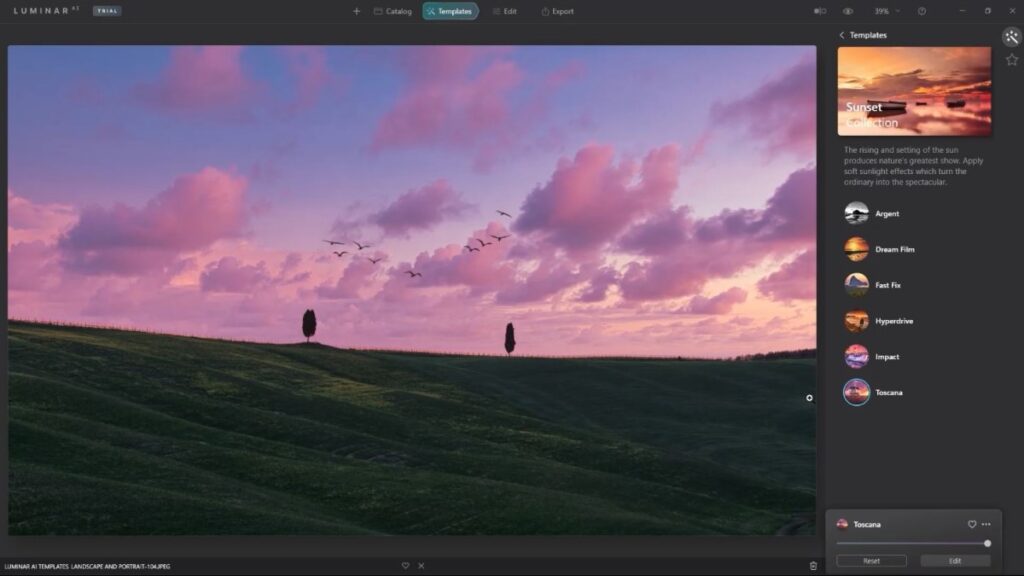Viewport: 1024px width, 576px height.
Task: Click the plus icon to add images
Action: pos(357,11)
